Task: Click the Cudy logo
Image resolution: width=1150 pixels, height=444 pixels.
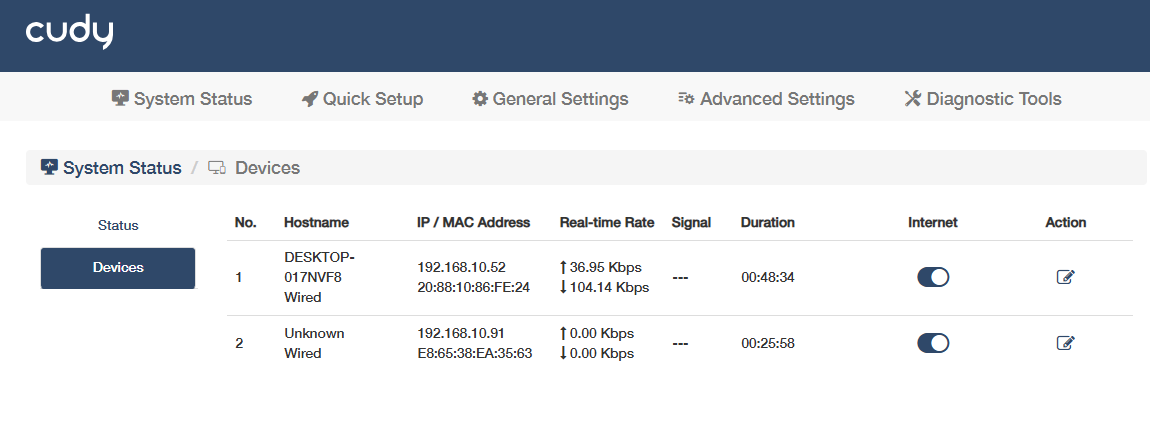Action: pos(69,33)
